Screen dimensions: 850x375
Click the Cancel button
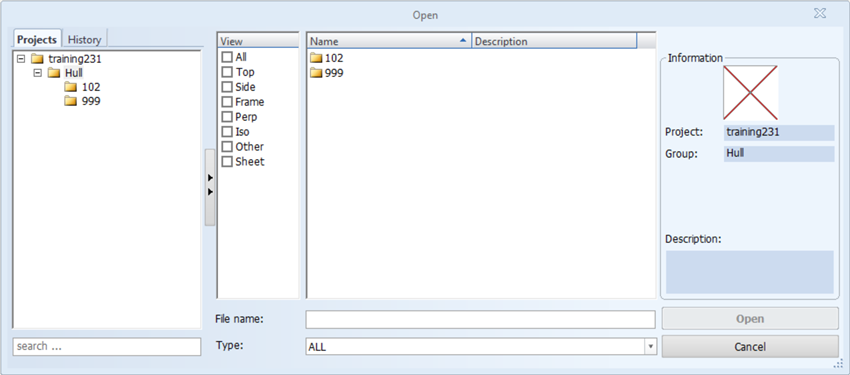(750, 346)
